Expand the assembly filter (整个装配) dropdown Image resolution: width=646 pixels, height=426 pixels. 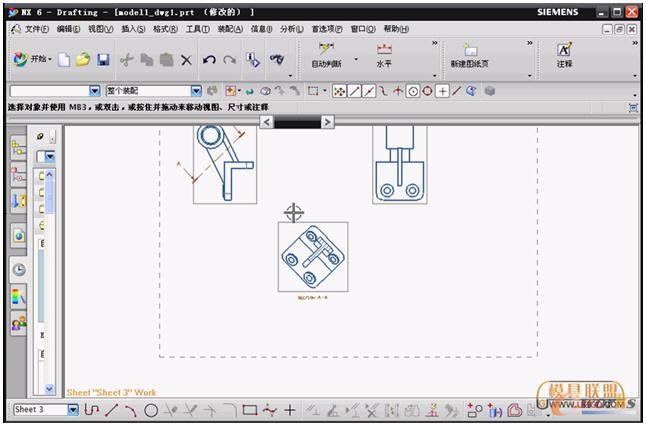196,91
